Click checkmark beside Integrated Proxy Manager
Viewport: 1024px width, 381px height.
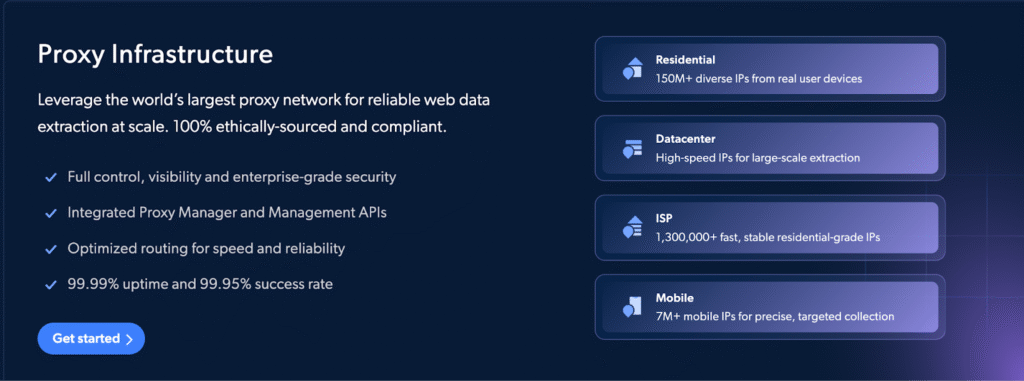(50, 214)
